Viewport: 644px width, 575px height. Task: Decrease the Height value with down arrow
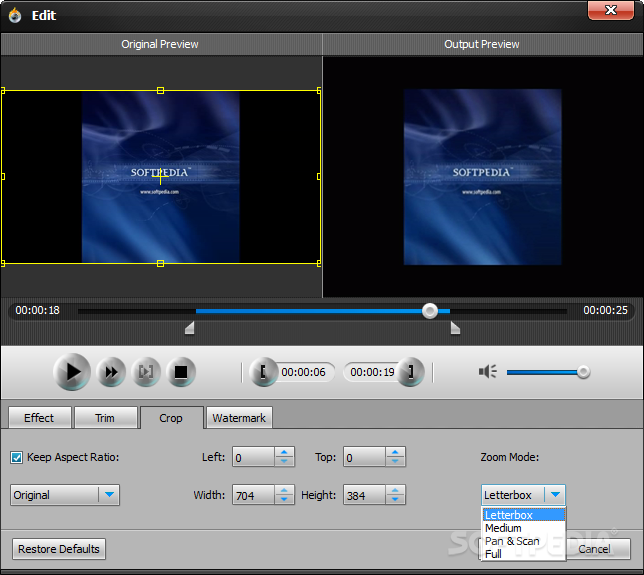coord(395,499)
